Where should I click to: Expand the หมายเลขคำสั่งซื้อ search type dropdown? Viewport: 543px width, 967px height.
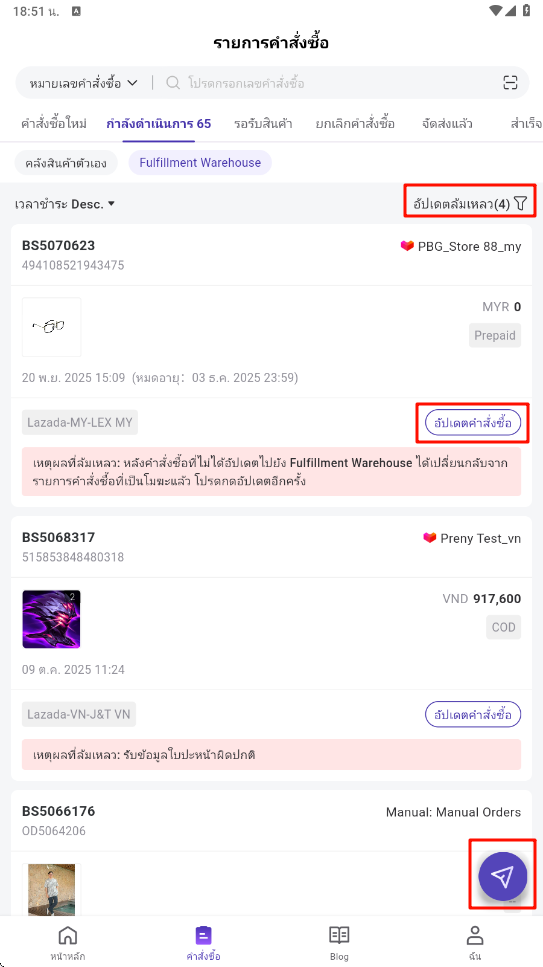[83, 83]
